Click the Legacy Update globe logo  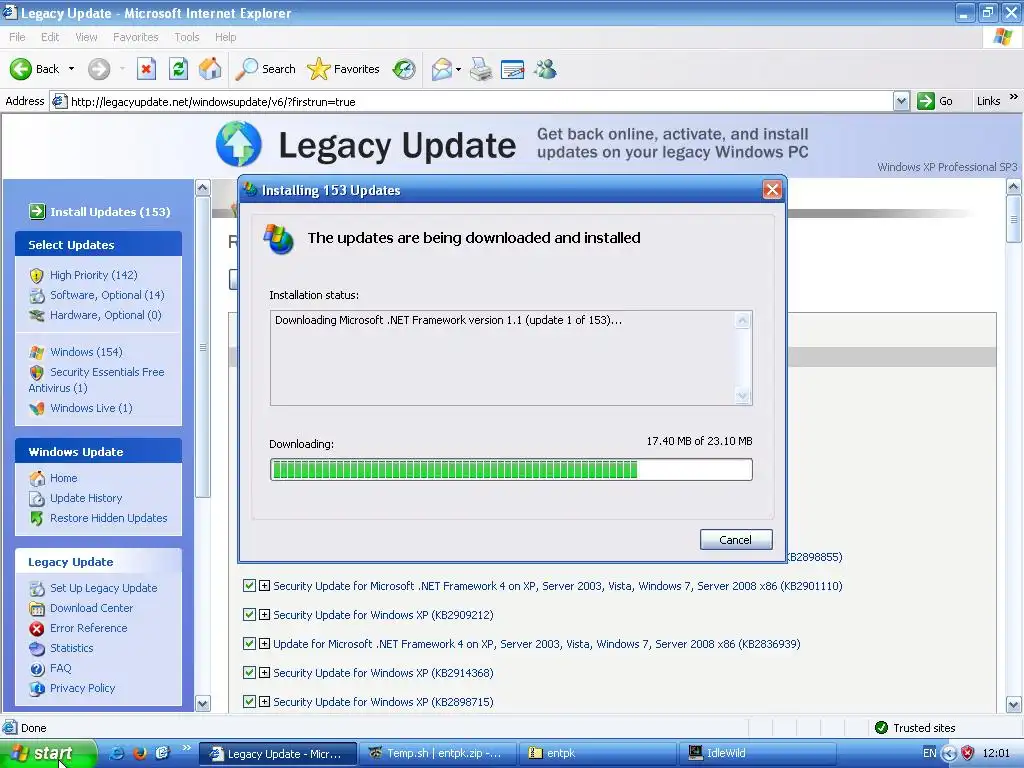pyautogui.click(x=238, y=144)
